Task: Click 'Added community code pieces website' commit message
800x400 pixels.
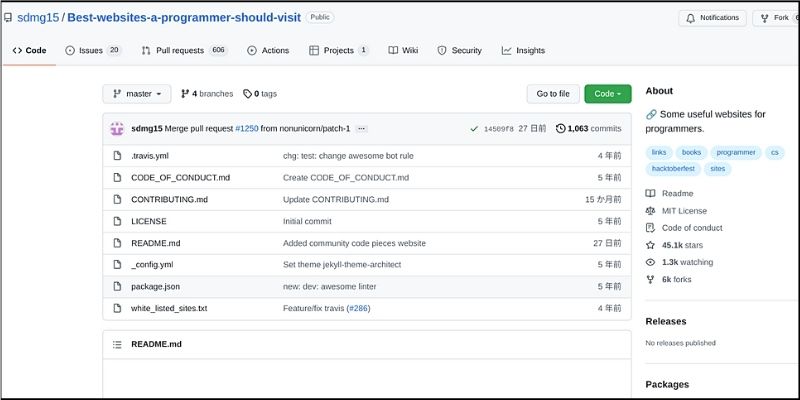Action: [x=354, y=243]
